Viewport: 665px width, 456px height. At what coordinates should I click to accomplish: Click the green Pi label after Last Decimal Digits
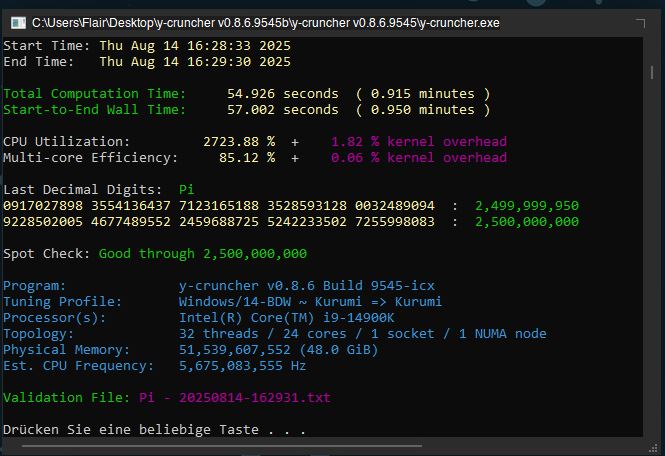coord(187,190)
